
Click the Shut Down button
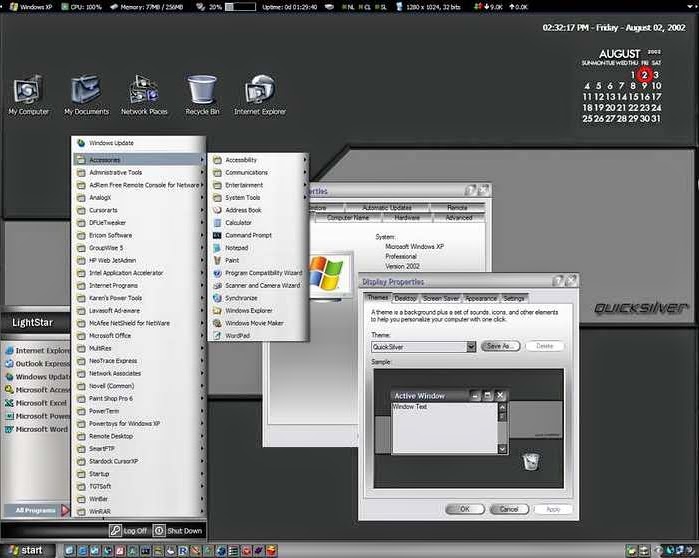click(178, 530)
